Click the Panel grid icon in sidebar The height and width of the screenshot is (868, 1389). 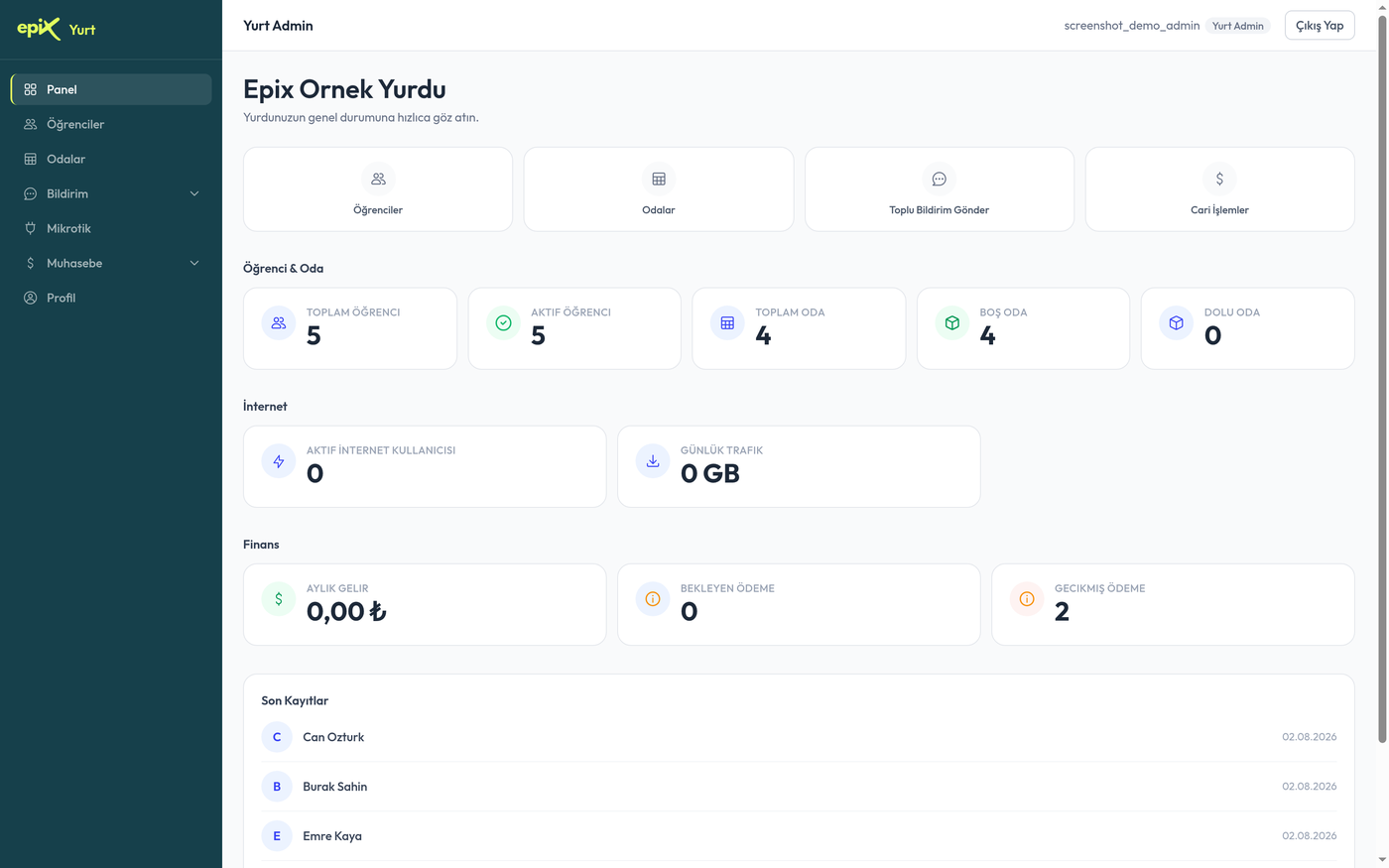[x=30, y=89]
